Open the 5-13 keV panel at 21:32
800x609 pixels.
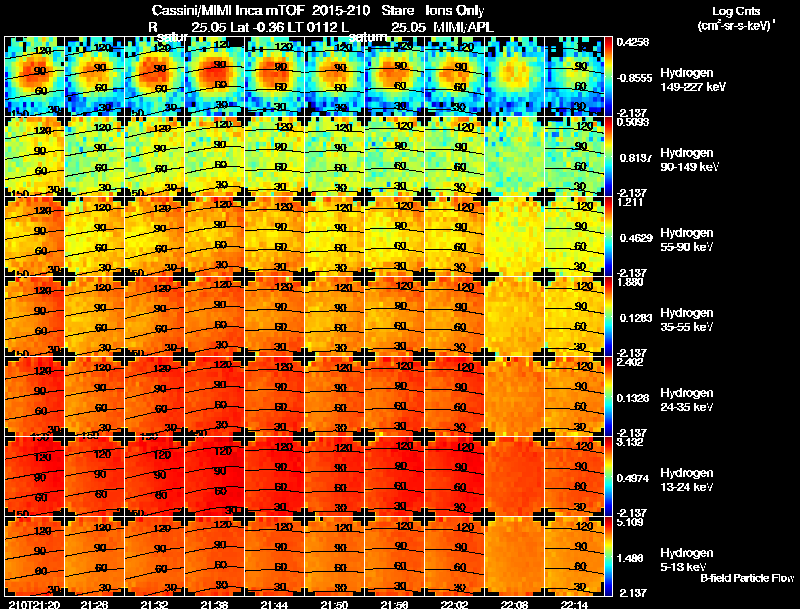(x=155, y=556)
